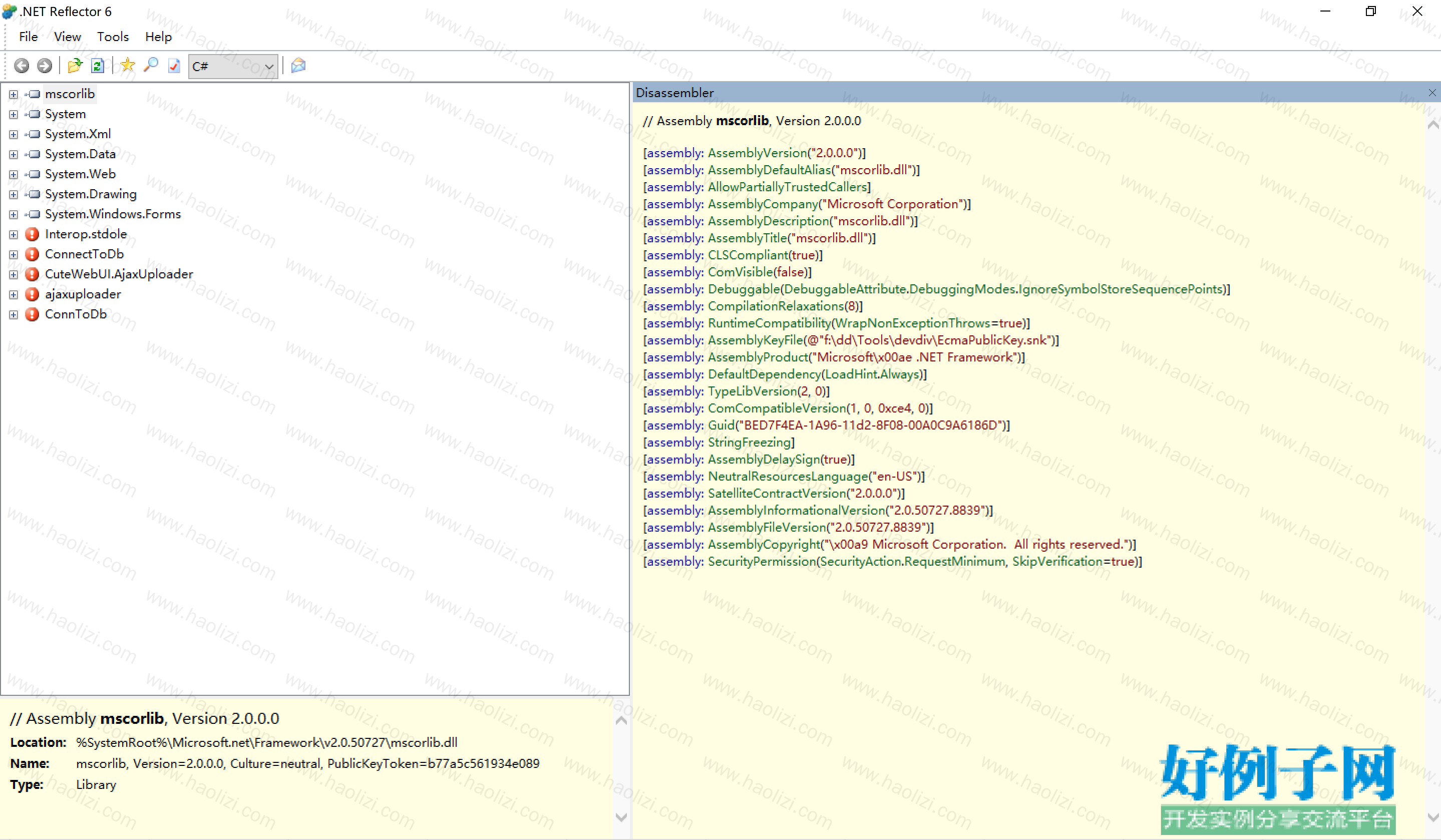This screenshot has height=840, width=1441.
Task: Click the System.Web assembly icon
Action: click(x=33, y=174)
